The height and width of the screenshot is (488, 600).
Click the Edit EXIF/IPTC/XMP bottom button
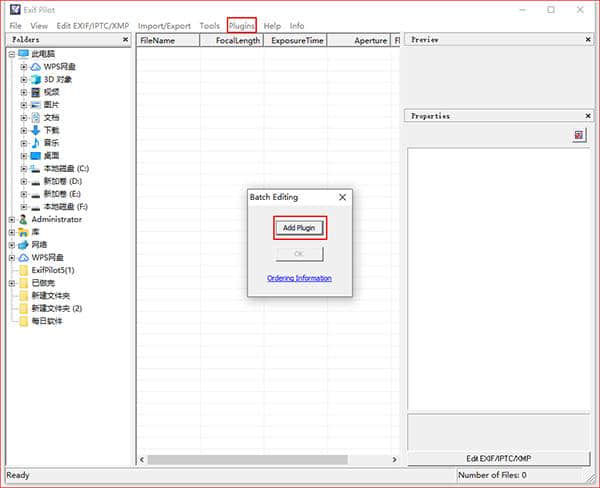point(499,458)
